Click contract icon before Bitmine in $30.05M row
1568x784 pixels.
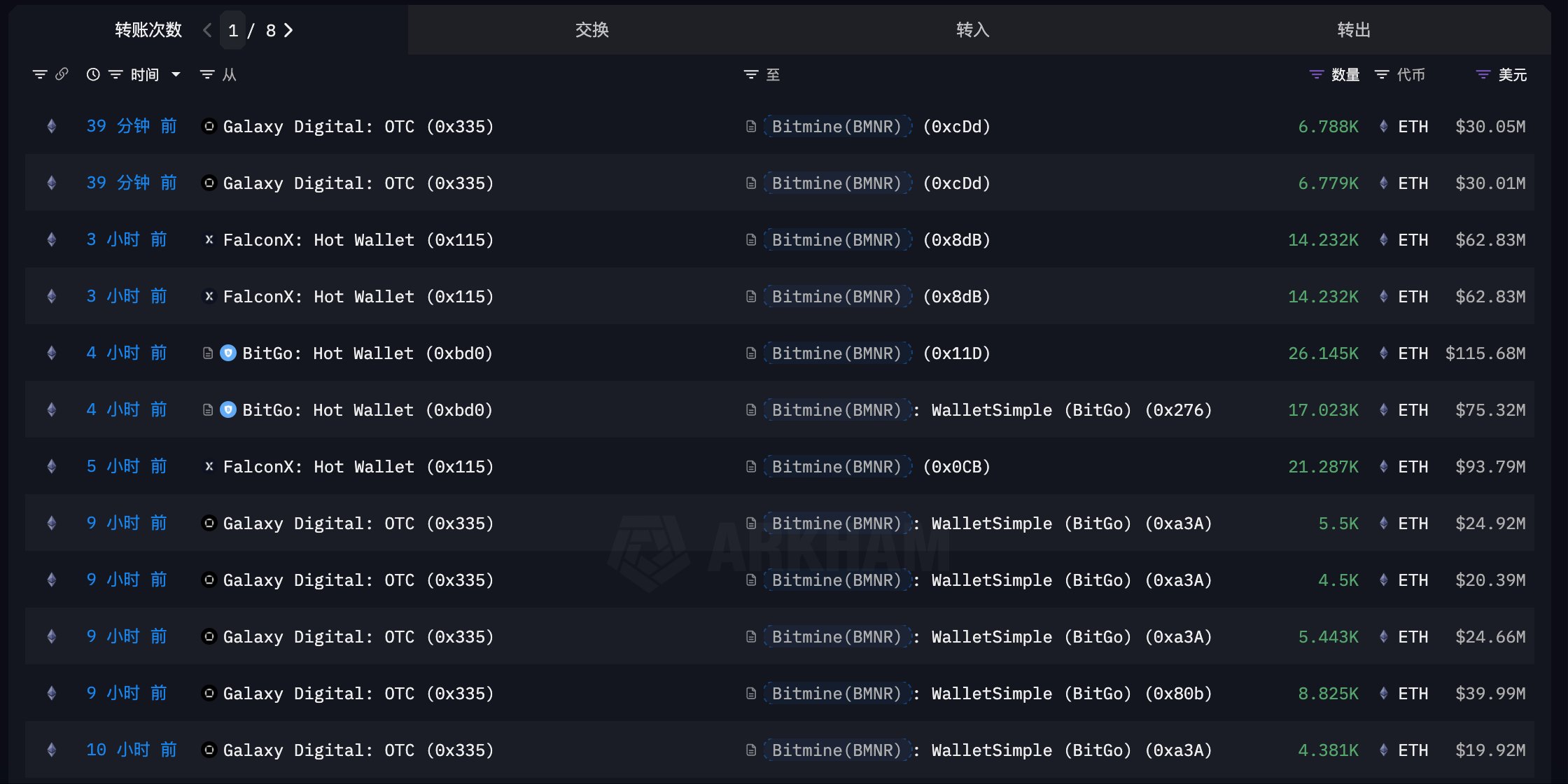click(751, 126)
